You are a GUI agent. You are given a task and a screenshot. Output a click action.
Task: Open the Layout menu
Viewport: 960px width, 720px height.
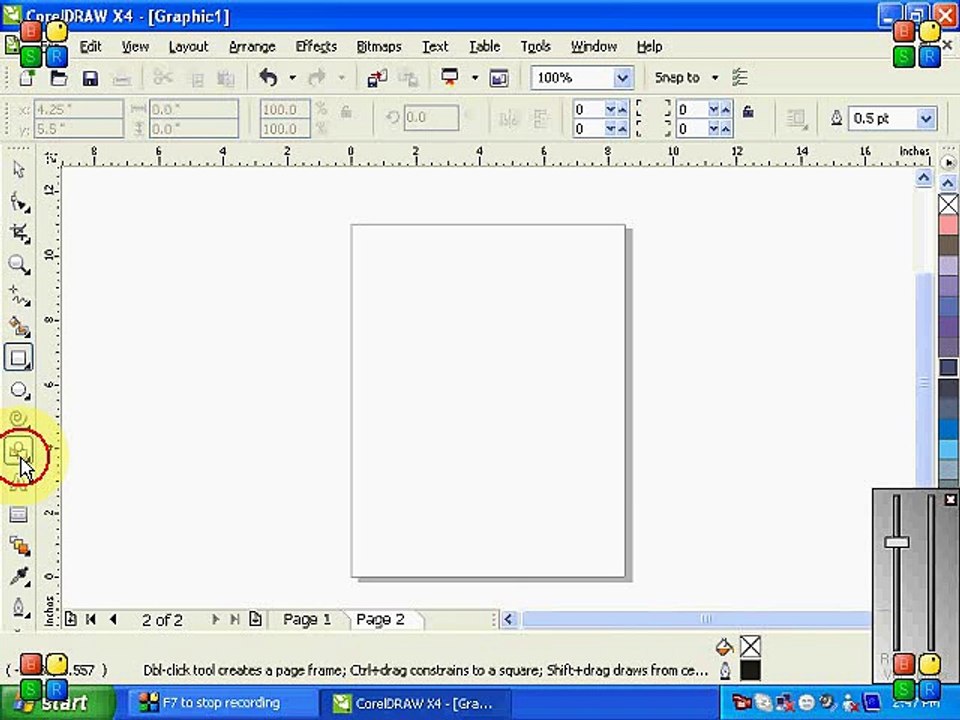189,47
